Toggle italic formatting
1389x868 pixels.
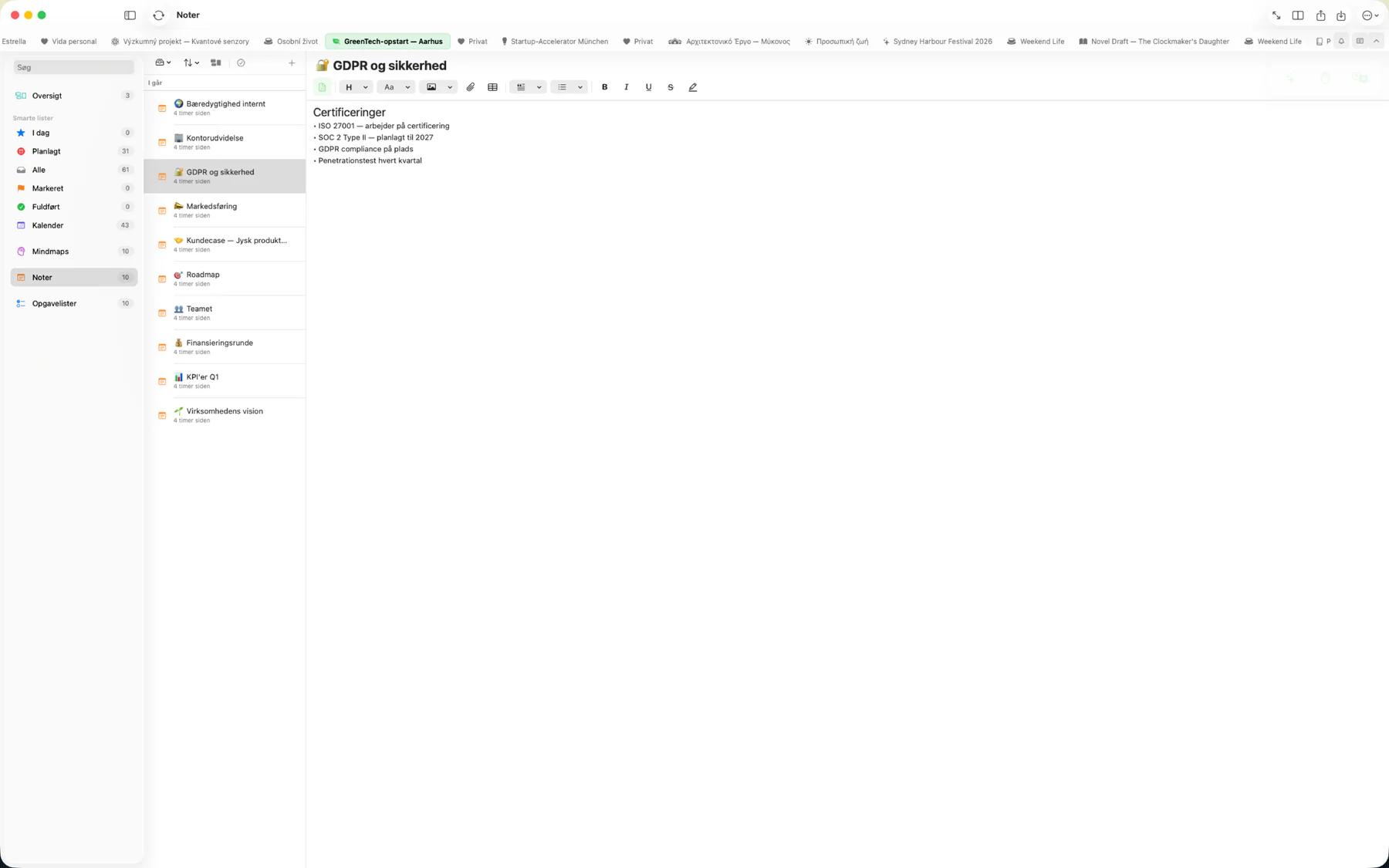coord(627,87)
